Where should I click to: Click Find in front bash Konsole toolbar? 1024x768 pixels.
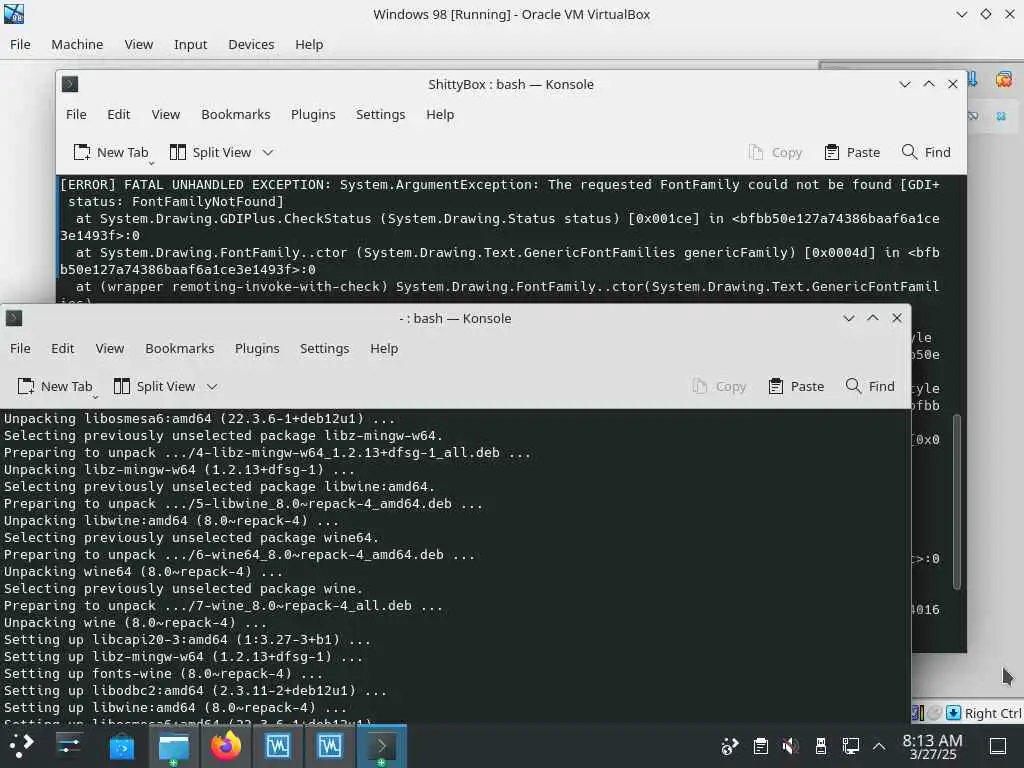870,386
